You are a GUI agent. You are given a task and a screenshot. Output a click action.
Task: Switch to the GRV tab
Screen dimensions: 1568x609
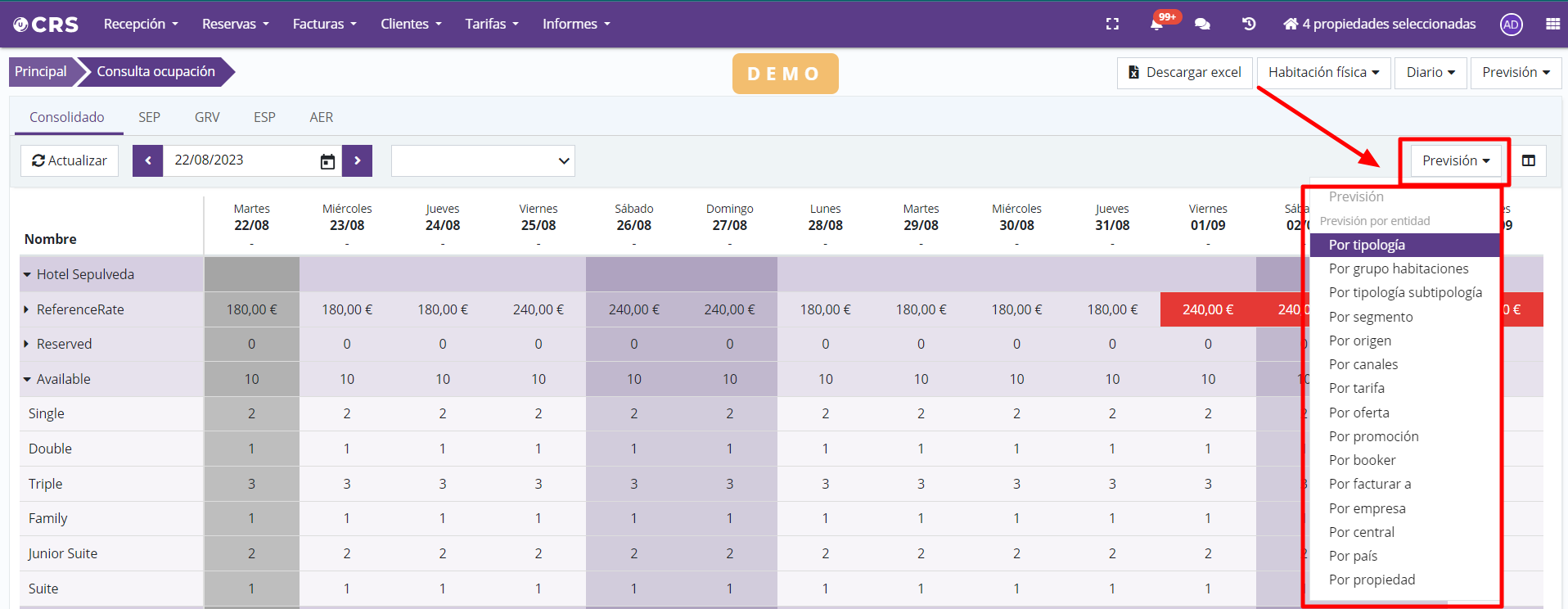click(x=207, y=117)
